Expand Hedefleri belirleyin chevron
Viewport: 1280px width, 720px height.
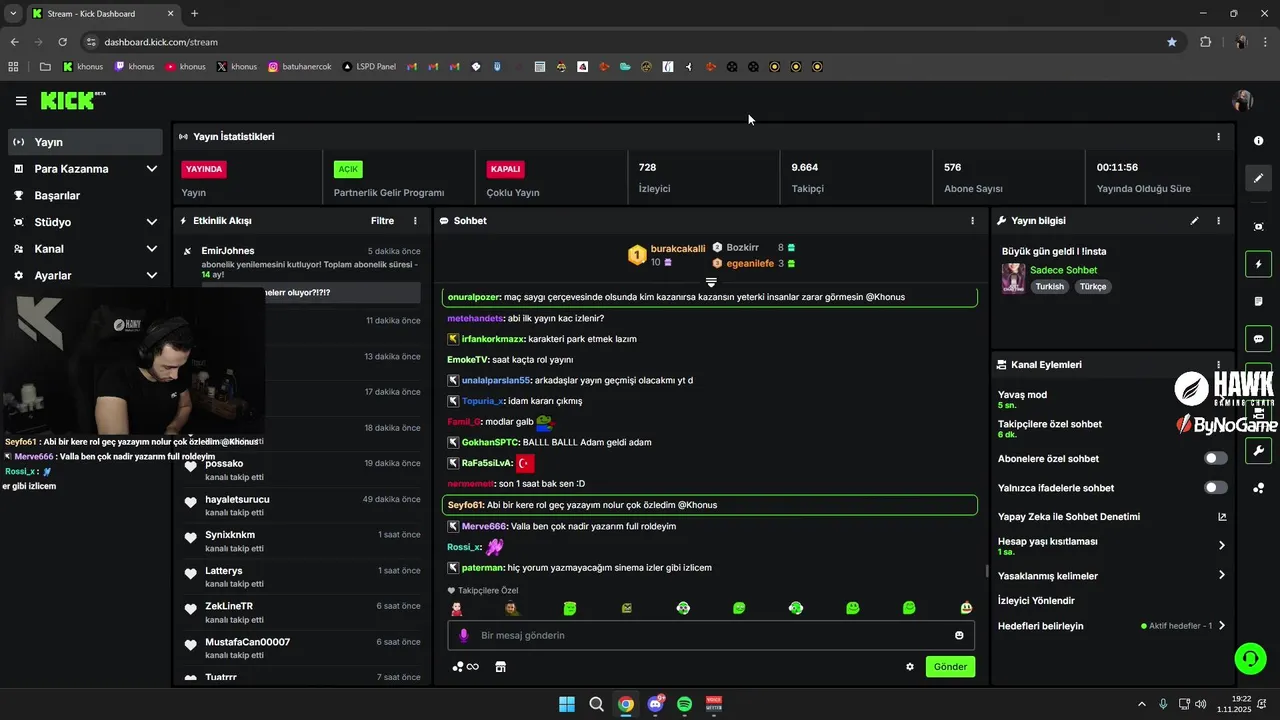click(x=1221, y=626)
